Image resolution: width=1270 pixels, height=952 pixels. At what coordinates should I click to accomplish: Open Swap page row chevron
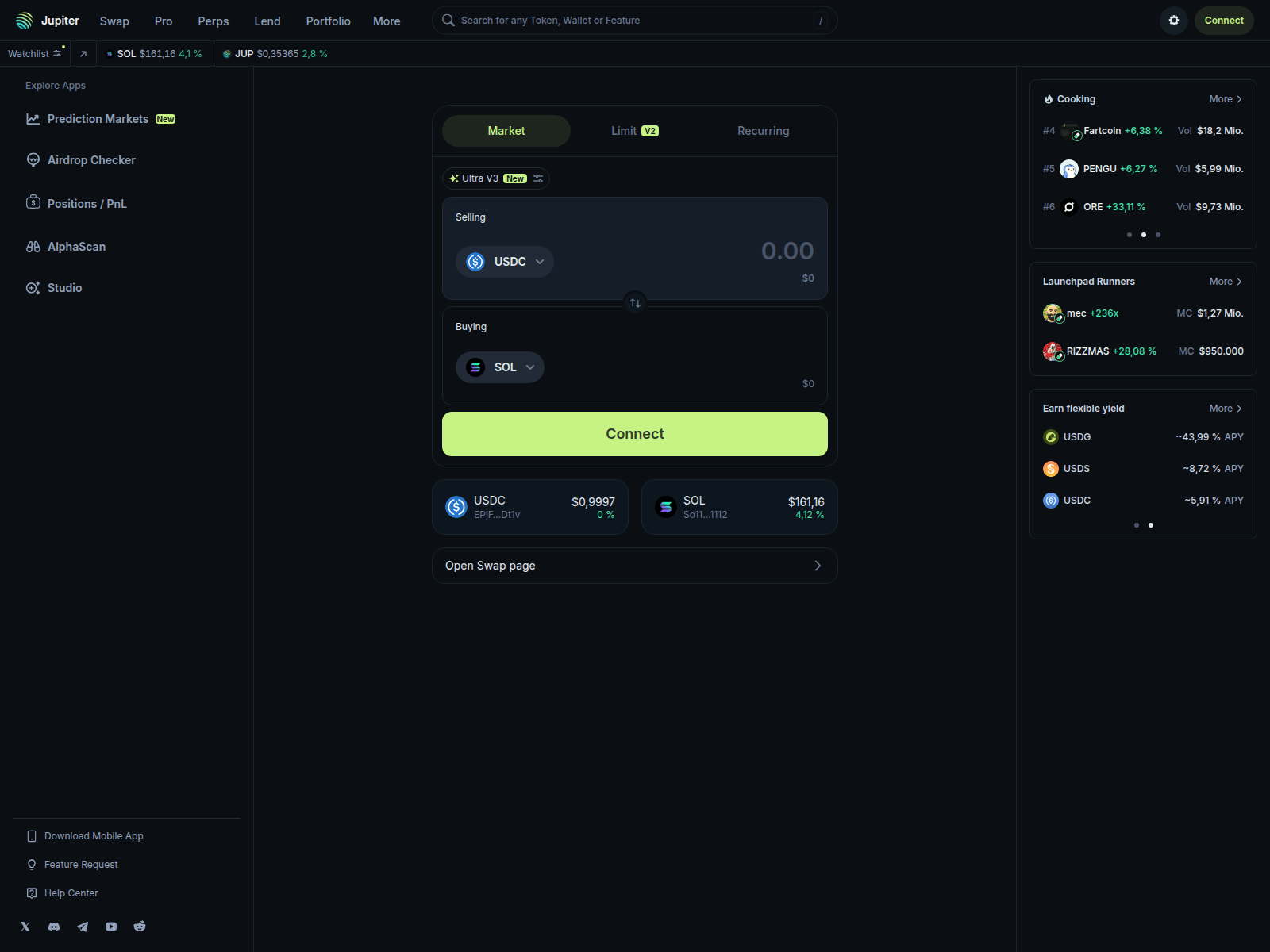818,566
